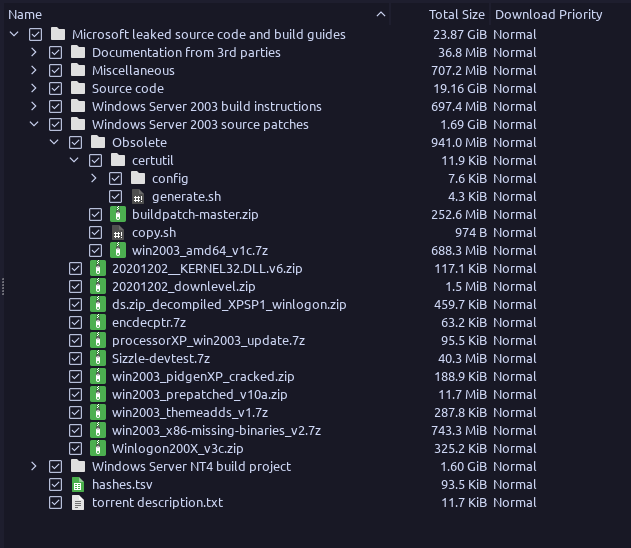Screen dimensions: 631x548
Task: Click the Windows Server 2003 source patches folder icon
Action: pos(78,124)
